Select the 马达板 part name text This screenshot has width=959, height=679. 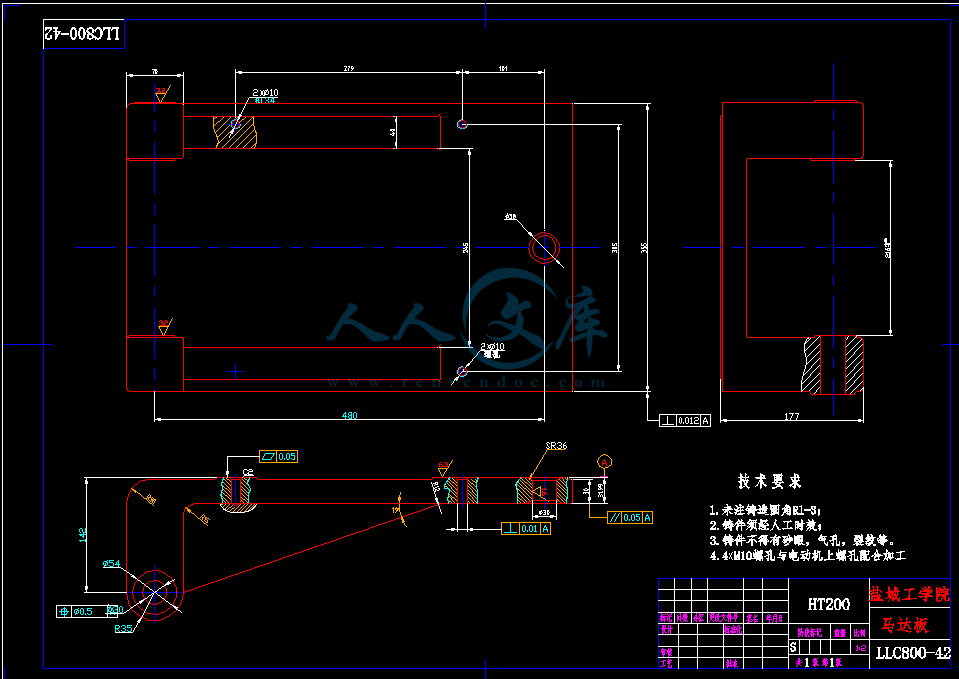tap(904, 626)
